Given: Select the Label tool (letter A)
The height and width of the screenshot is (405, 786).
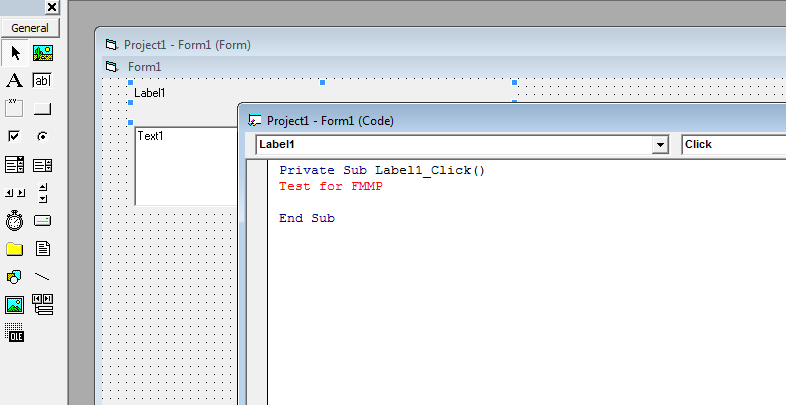Looking at the screenshot, I should pyautogui.click(x=15, y=81).
